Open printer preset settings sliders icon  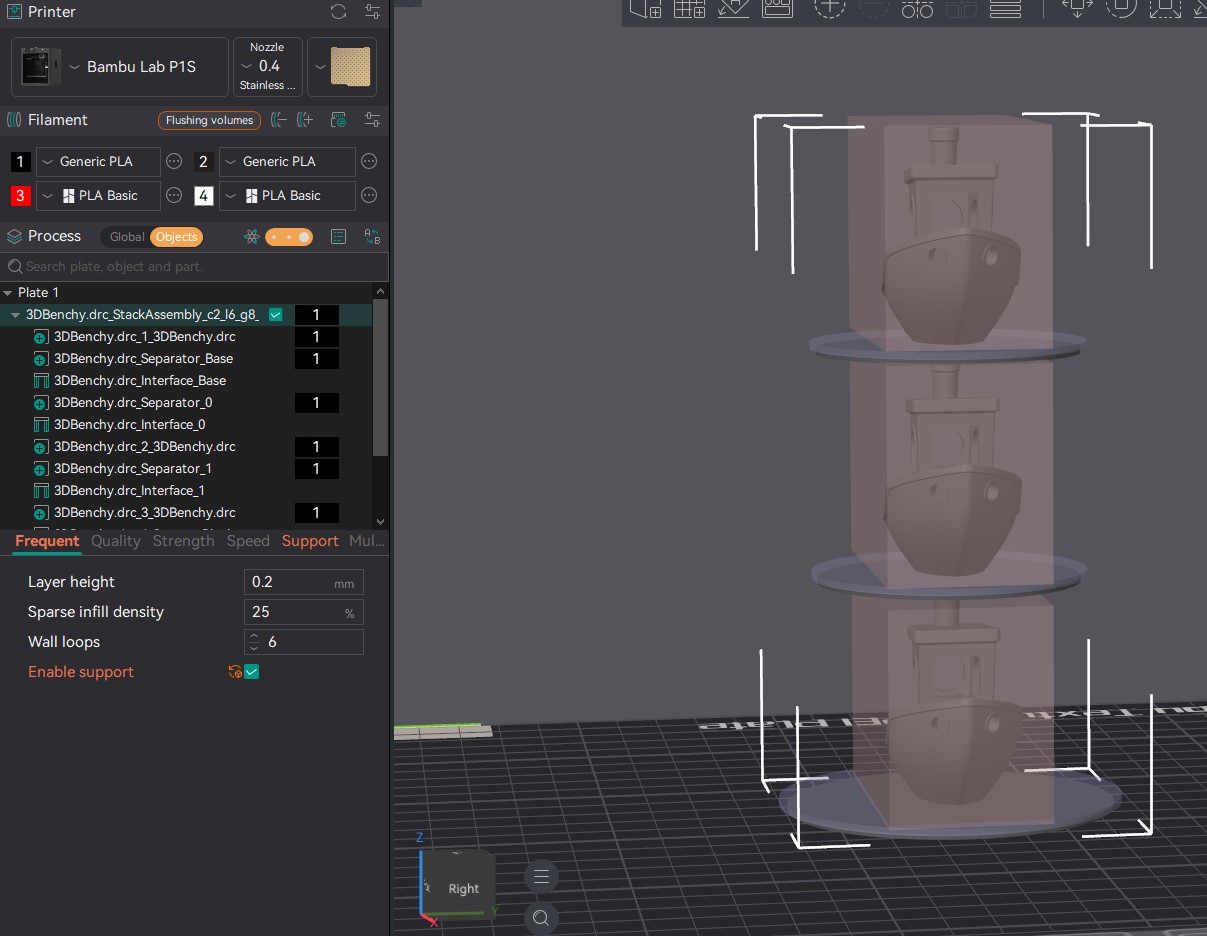point(372,12)
